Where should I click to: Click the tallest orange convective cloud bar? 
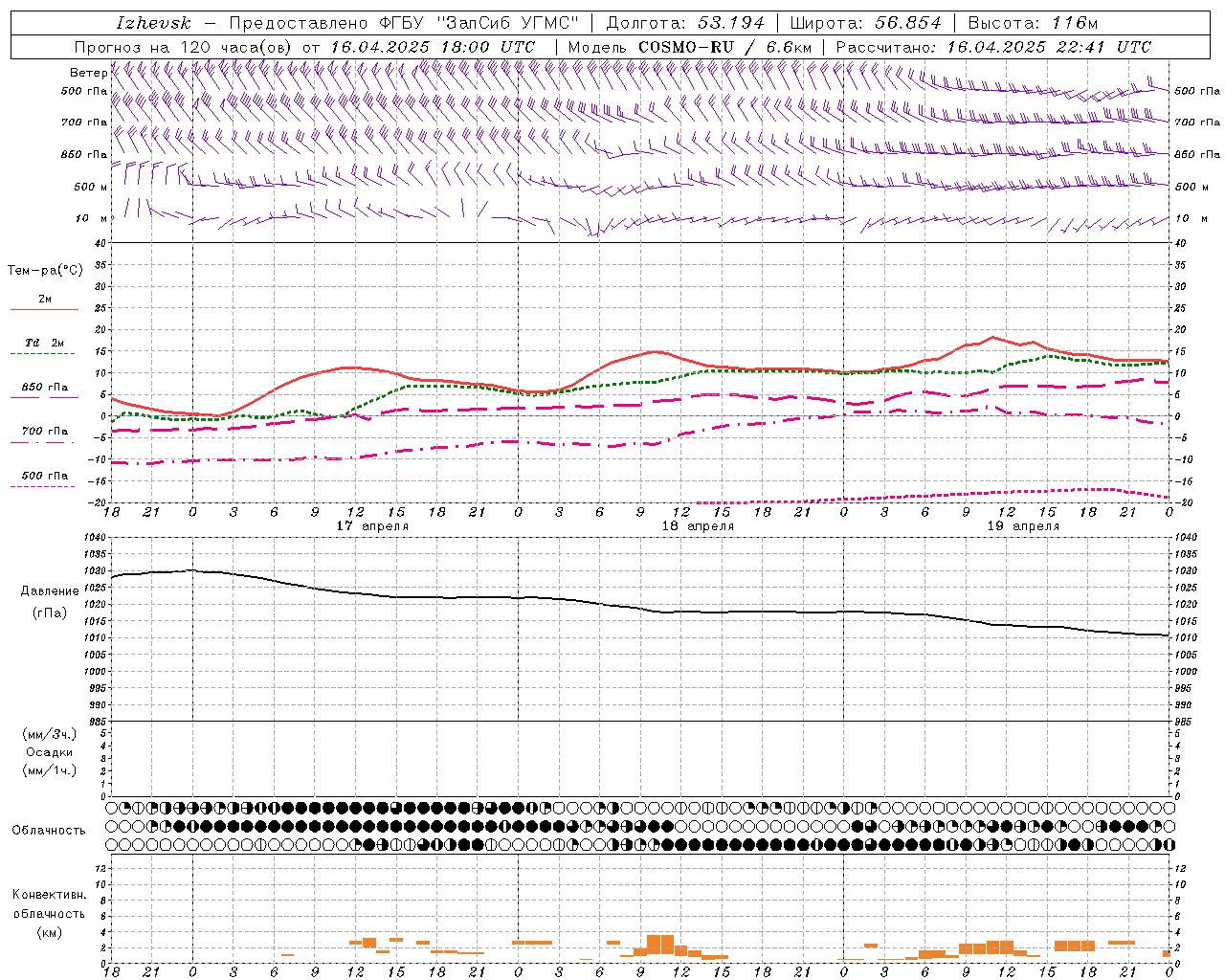pos(660,943)
